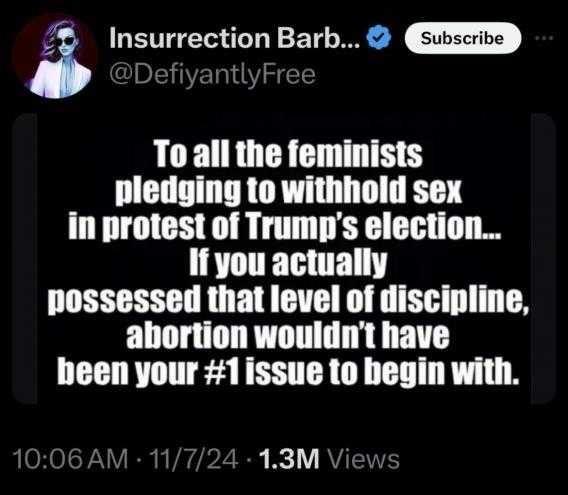
Task: View the 1.3M view count analytics
Action: [x=289, y=459]
